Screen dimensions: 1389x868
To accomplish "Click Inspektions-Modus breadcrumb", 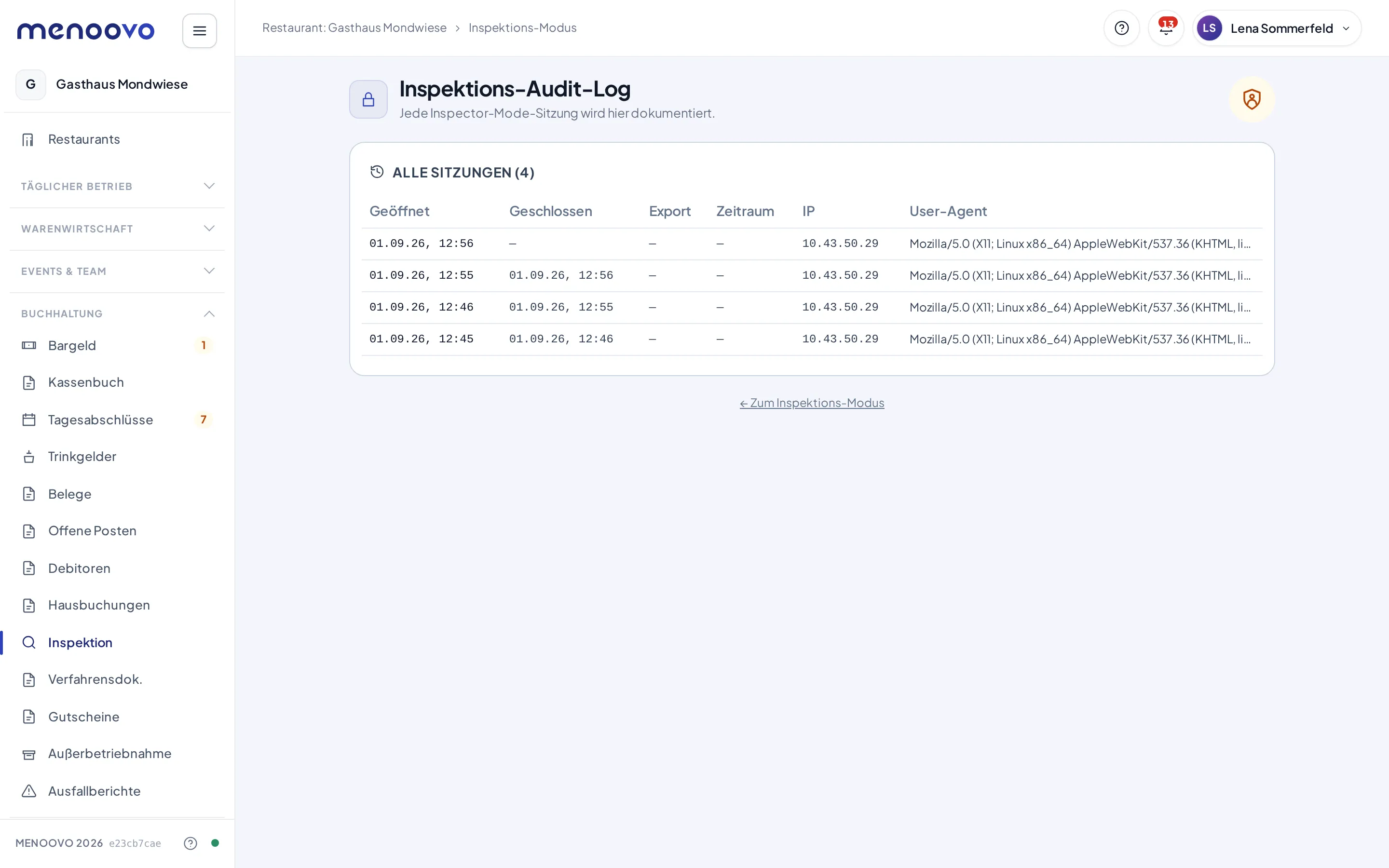I will [x=522, y=27].
